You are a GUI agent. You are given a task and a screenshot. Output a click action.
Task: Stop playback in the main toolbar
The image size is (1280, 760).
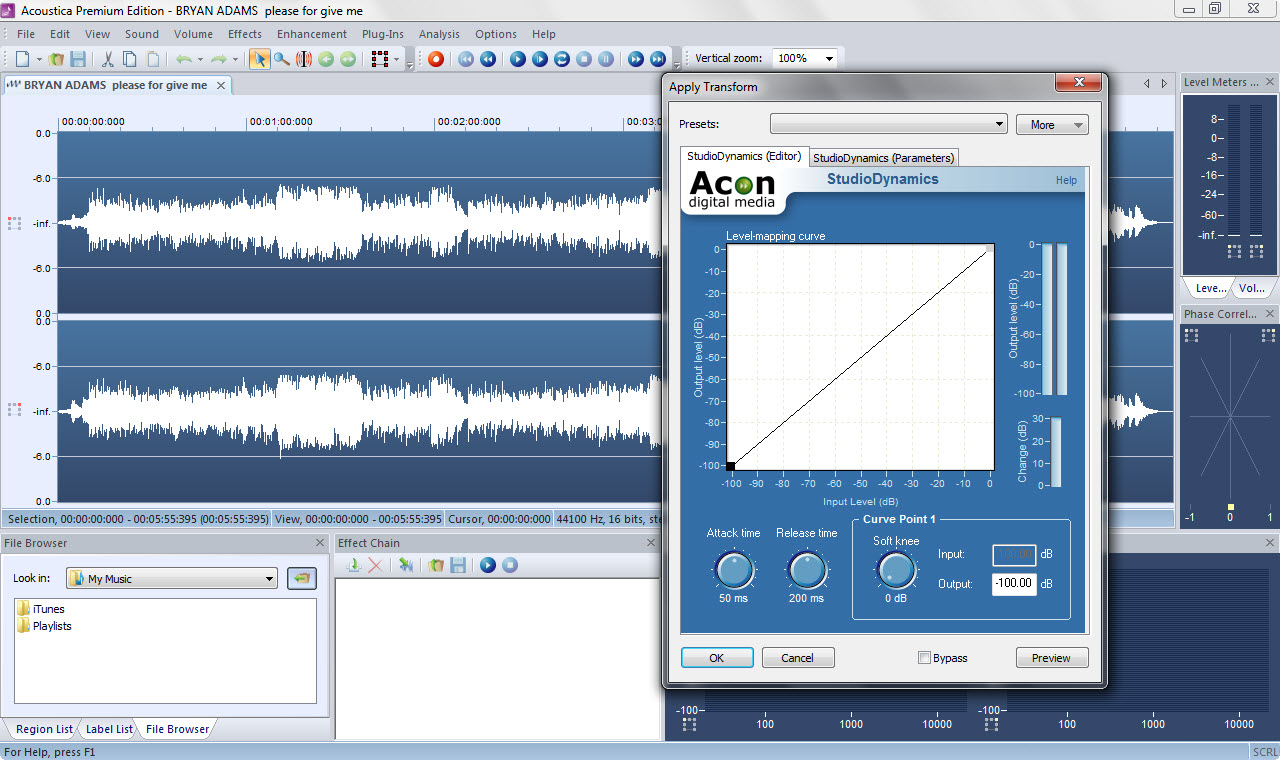click(584, 59)
